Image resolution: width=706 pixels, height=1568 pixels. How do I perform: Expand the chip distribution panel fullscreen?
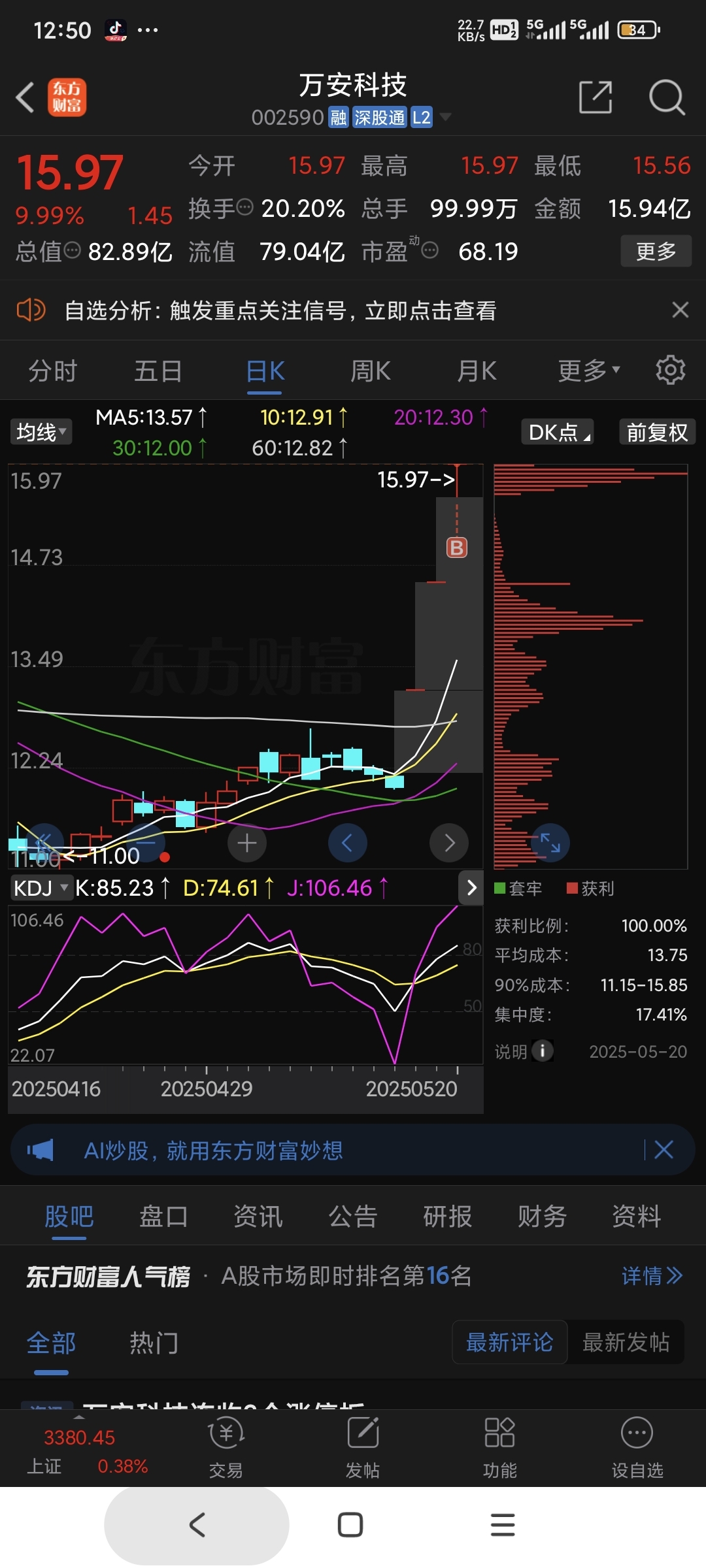tap(550, 843)
